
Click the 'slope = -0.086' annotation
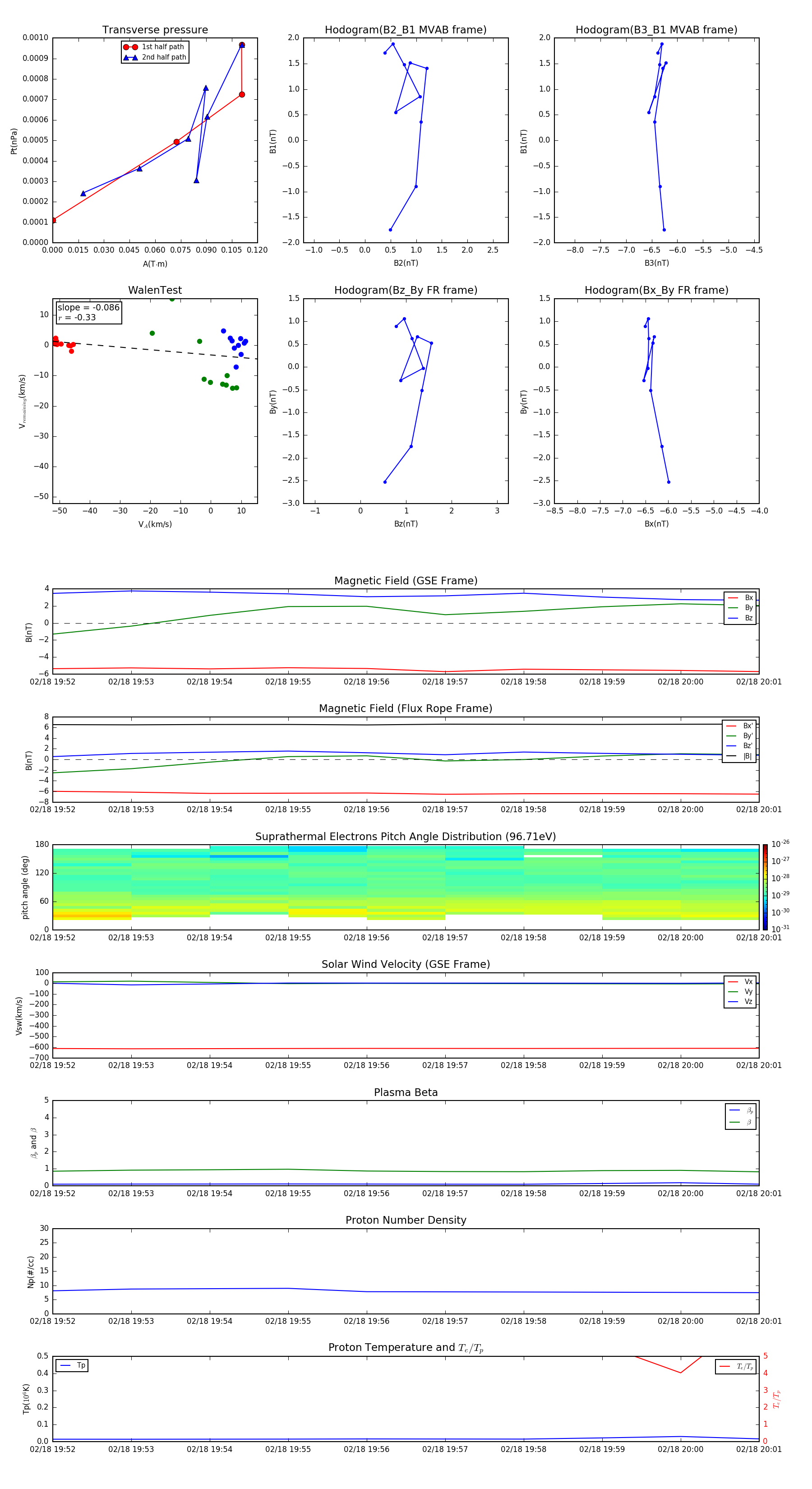pos(88,308)
